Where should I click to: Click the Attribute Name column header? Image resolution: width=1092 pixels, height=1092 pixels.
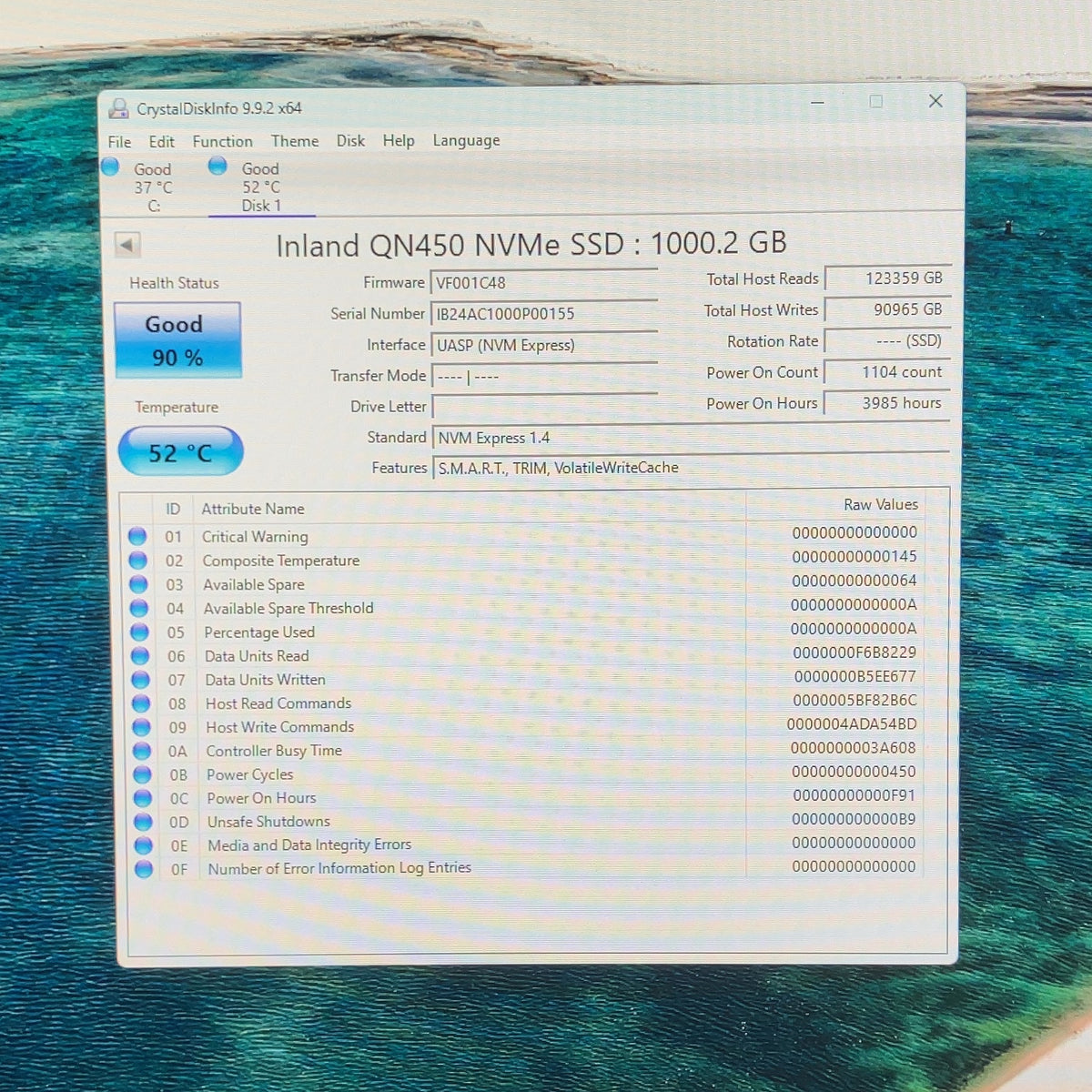253,509
